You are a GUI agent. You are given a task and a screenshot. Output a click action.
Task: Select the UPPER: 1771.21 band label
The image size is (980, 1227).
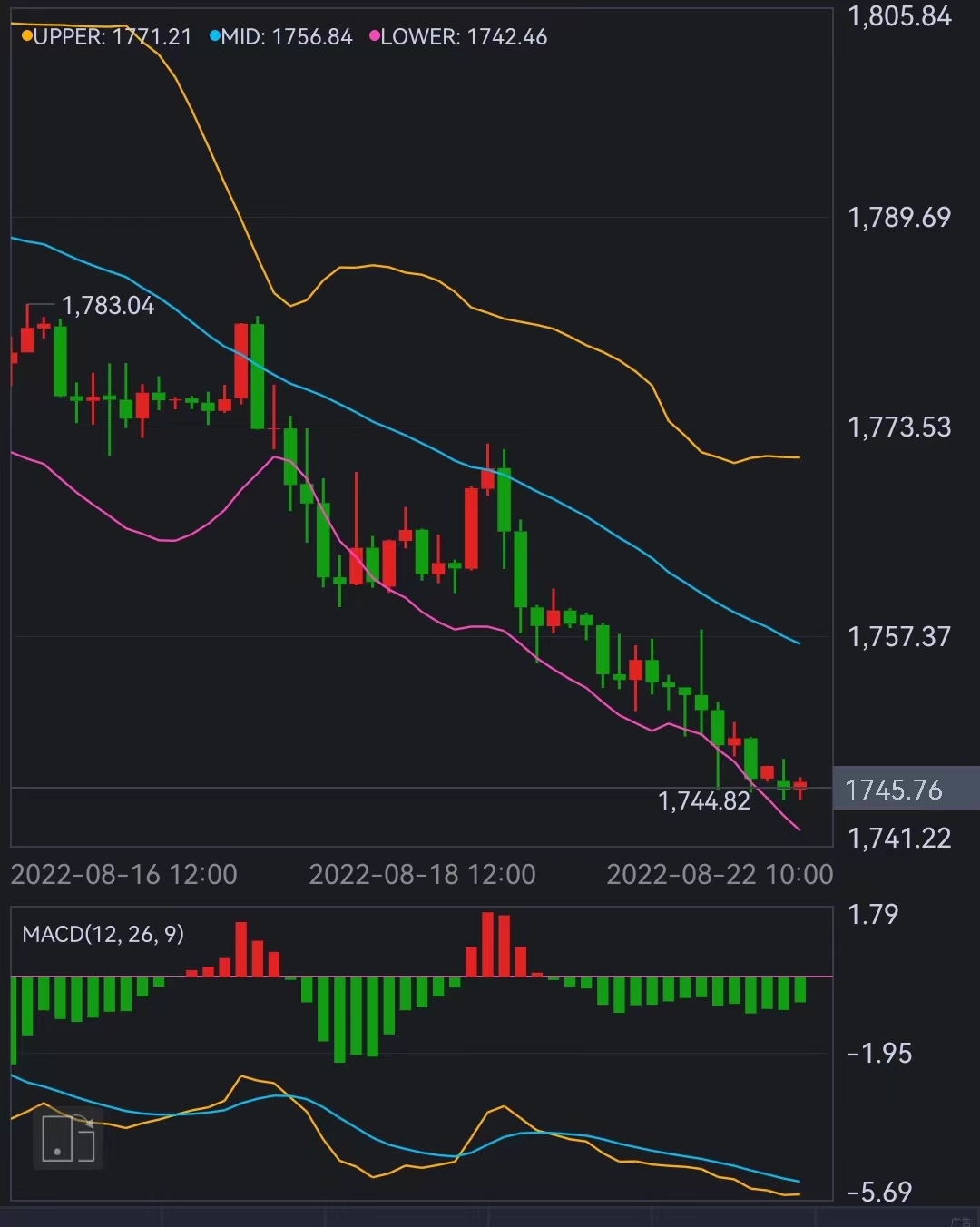click(x=113, y=37)
